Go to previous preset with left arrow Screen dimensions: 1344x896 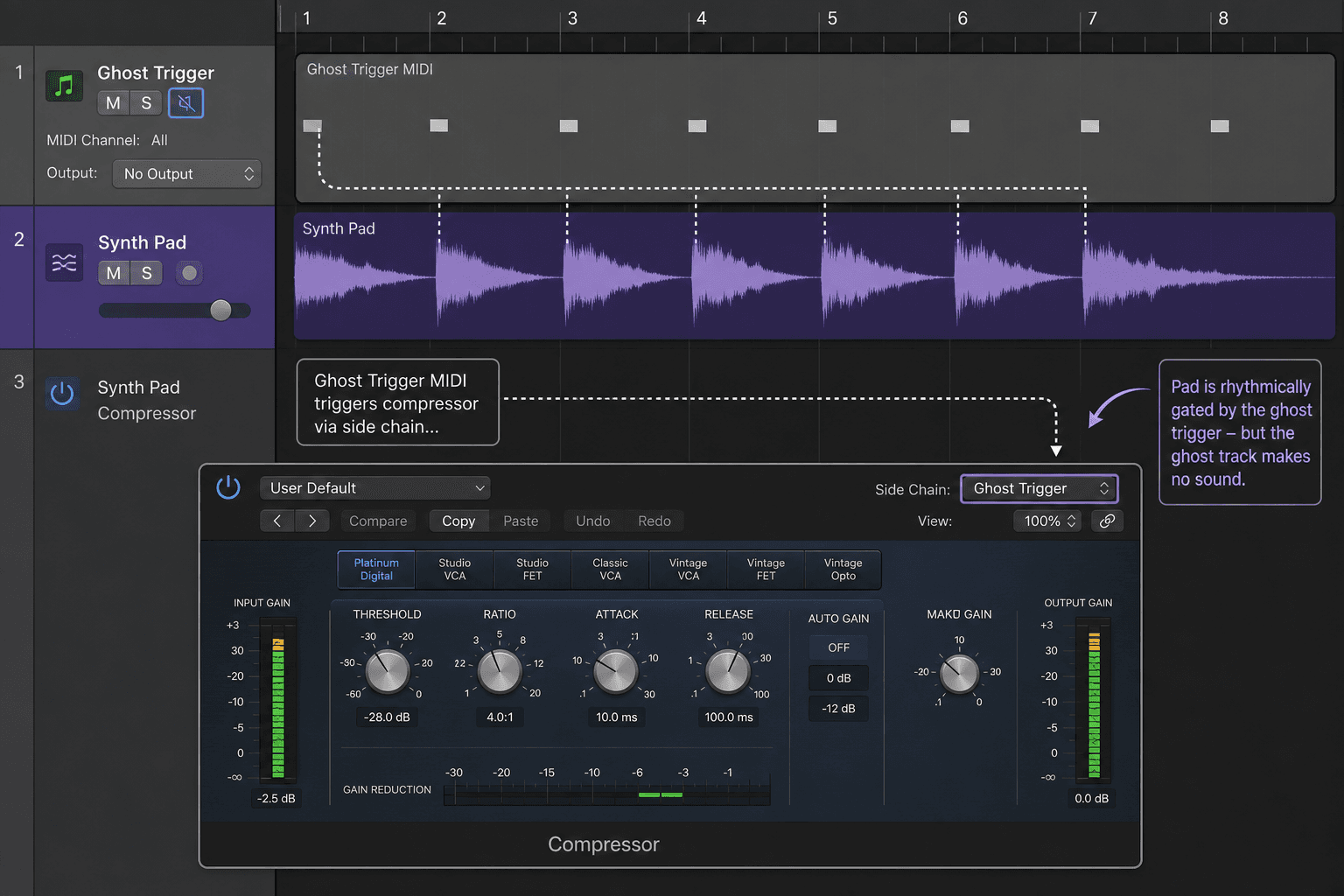click(276, 521)
